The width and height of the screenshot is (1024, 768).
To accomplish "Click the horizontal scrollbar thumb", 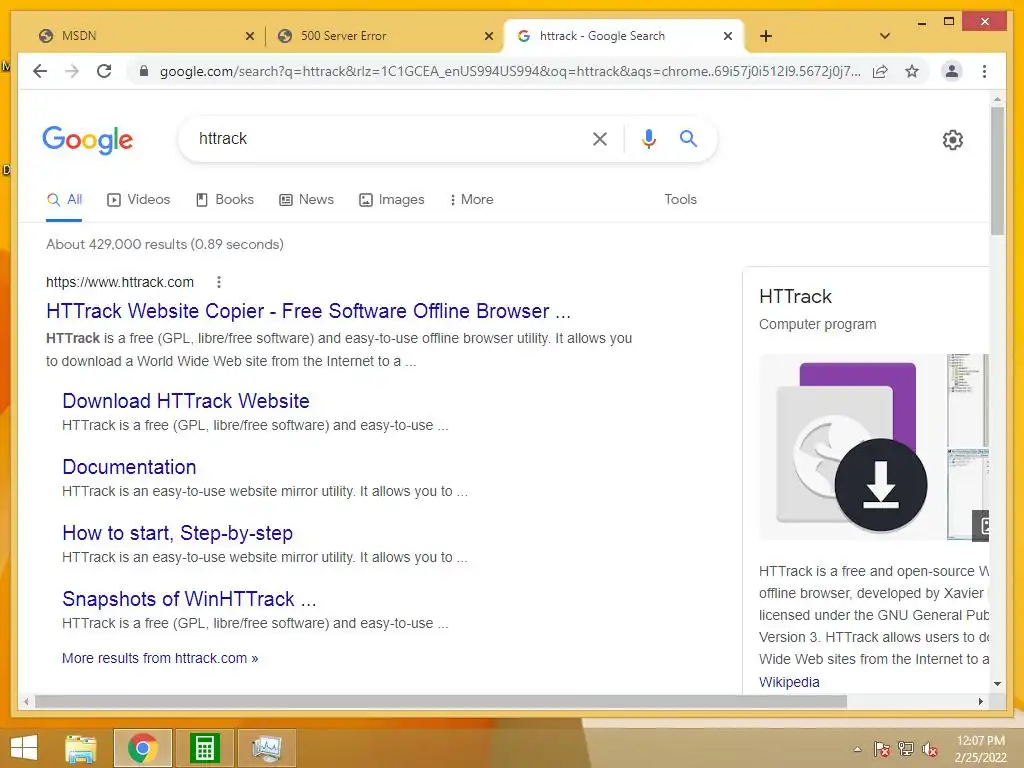I will tap(441, 701).
